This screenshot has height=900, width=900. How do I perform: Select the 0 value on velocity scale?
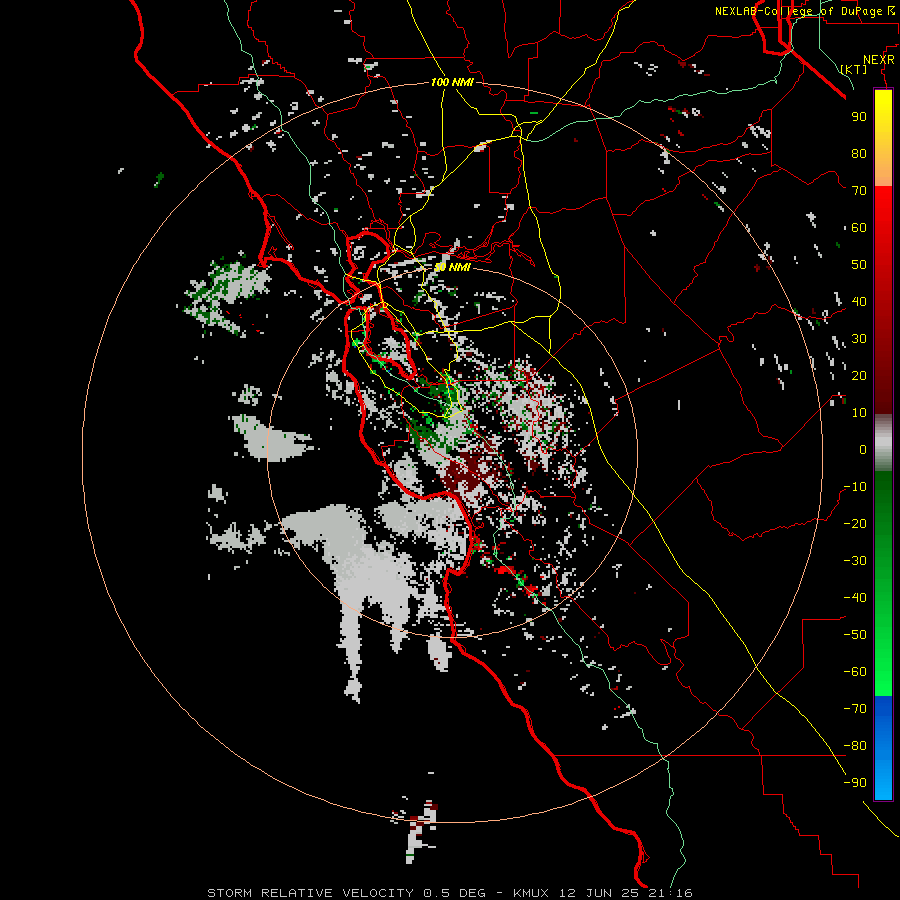coord(863,450)
